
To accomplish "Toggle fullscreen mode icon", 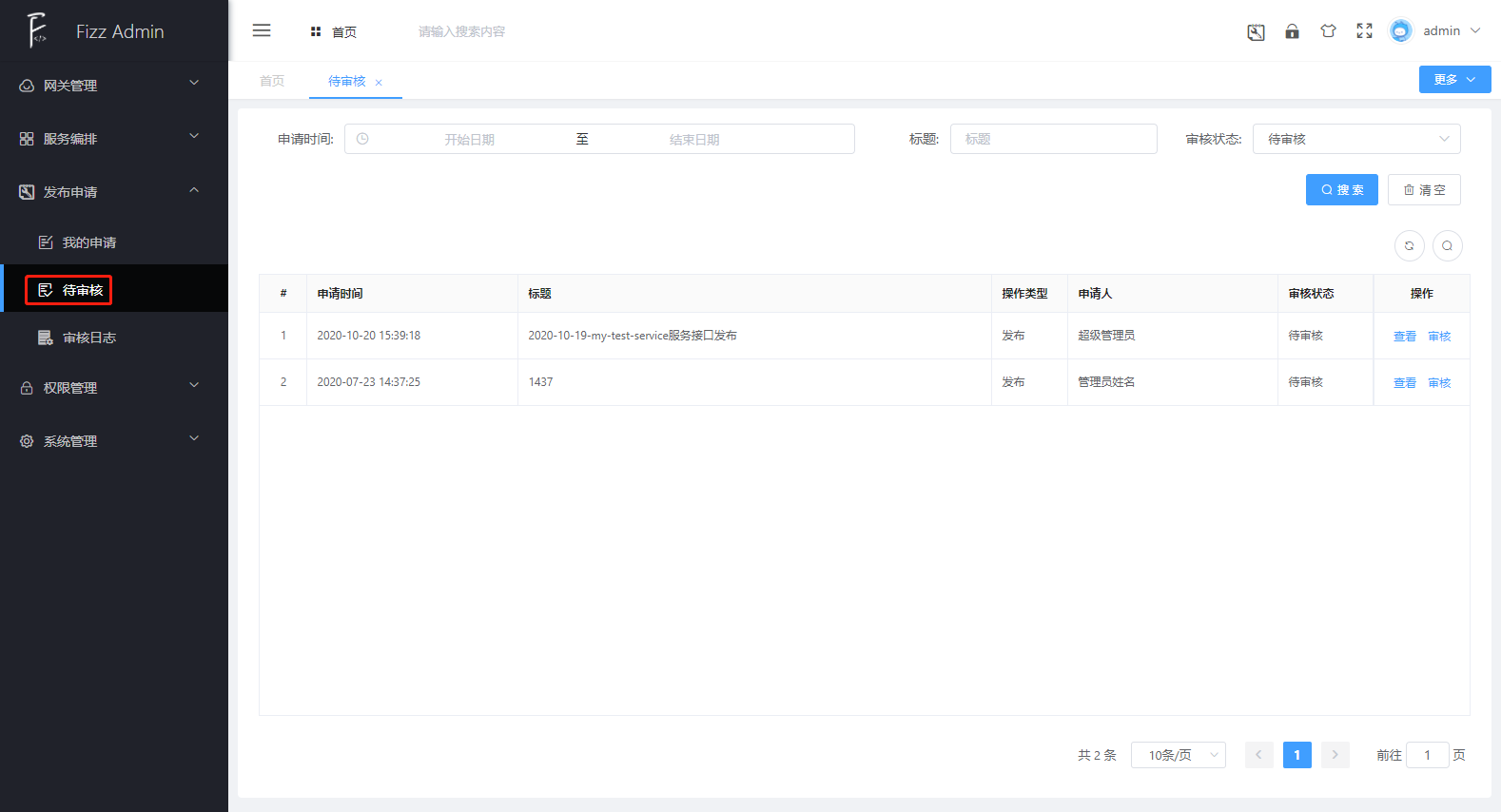I will tap(1364, 31).
